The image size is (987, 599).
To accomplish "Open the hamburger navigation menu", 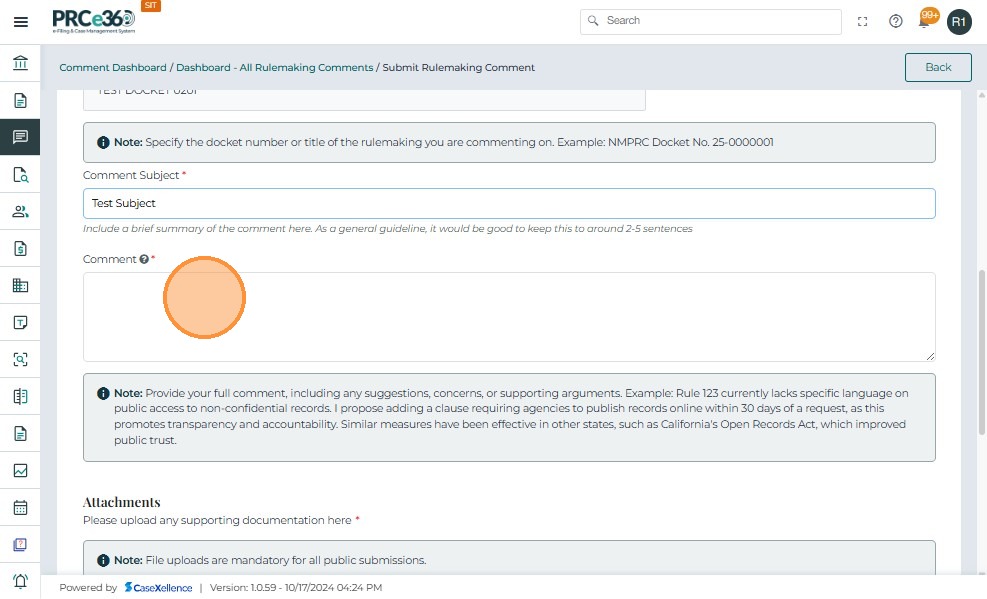I will click(x=20, y=21).
